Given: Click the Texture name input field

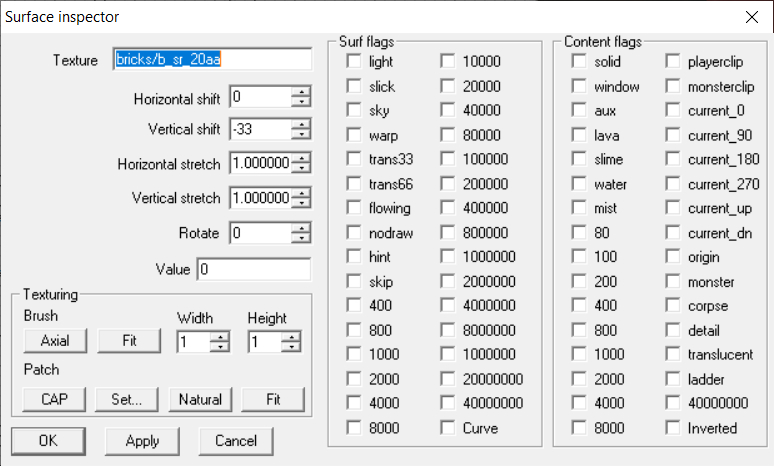Looking at the screenshot, I should [x=213, y=60].
